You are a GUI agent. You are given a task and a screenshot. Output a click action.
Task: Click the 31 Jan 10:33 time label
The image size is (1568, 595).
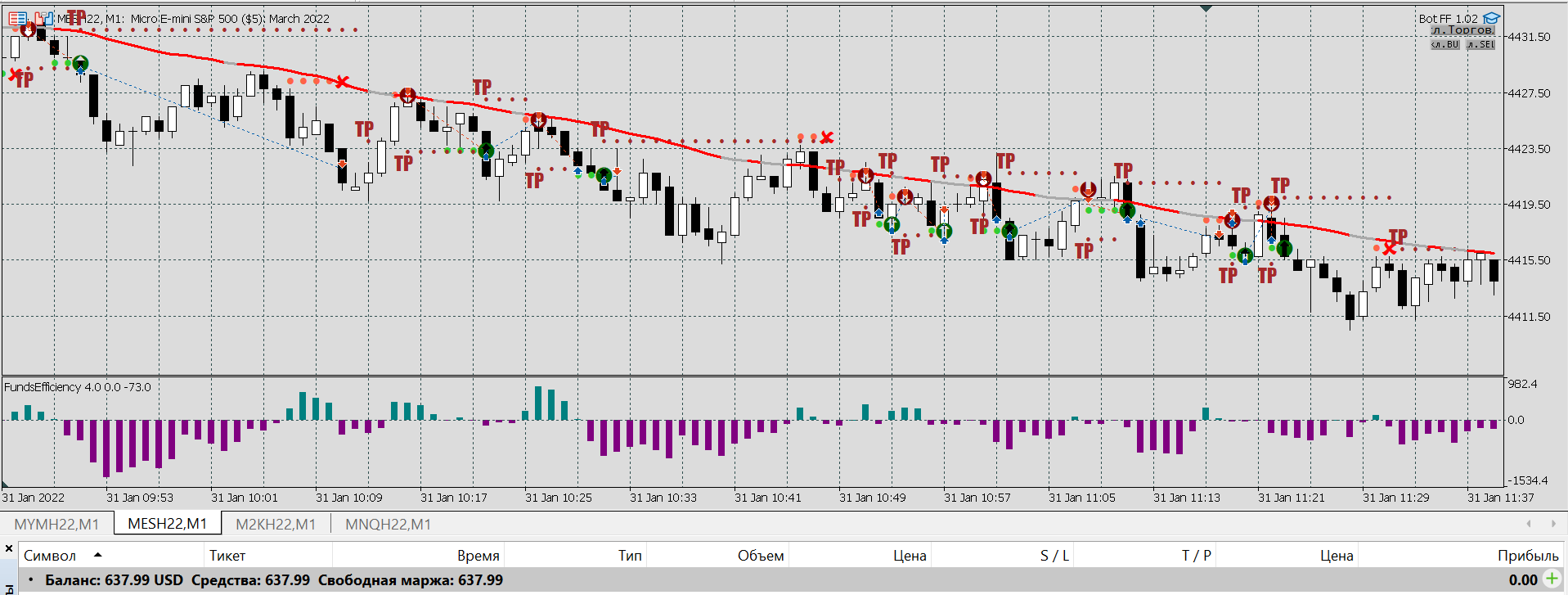(663, 498)
